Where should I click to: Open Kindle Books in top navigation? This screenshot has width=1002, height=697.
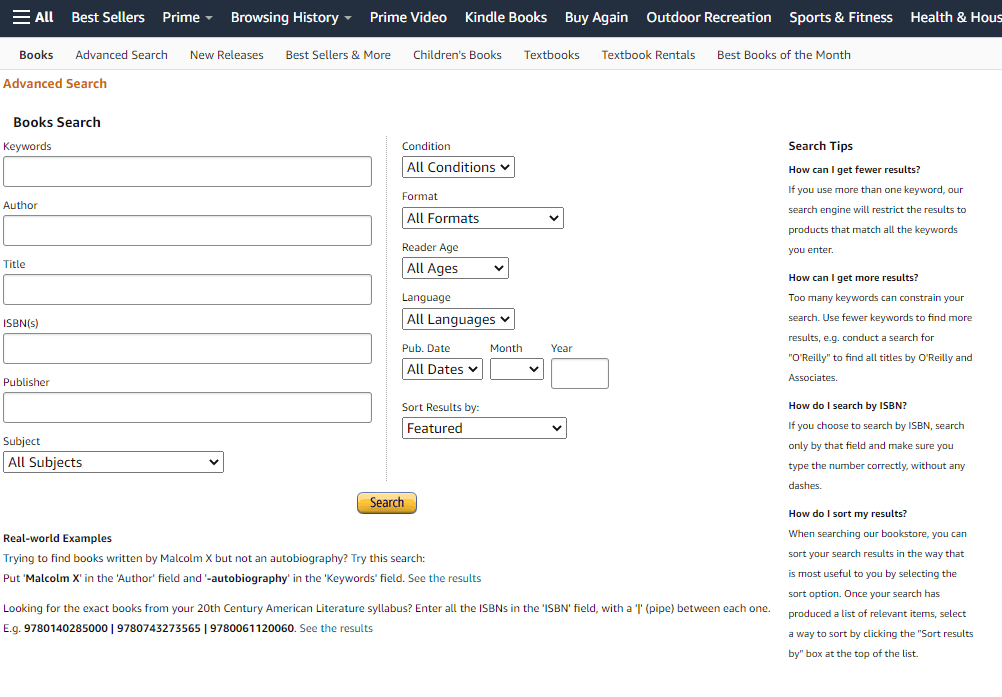click(505, 17)
